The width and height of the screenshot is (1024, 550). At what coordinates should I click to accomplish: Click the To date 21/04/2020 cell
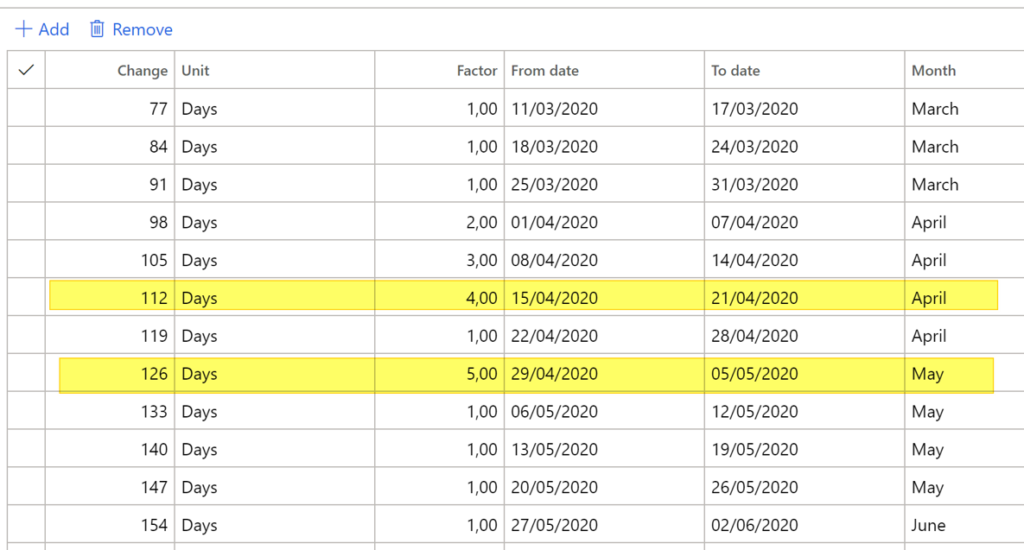(805, 298)
